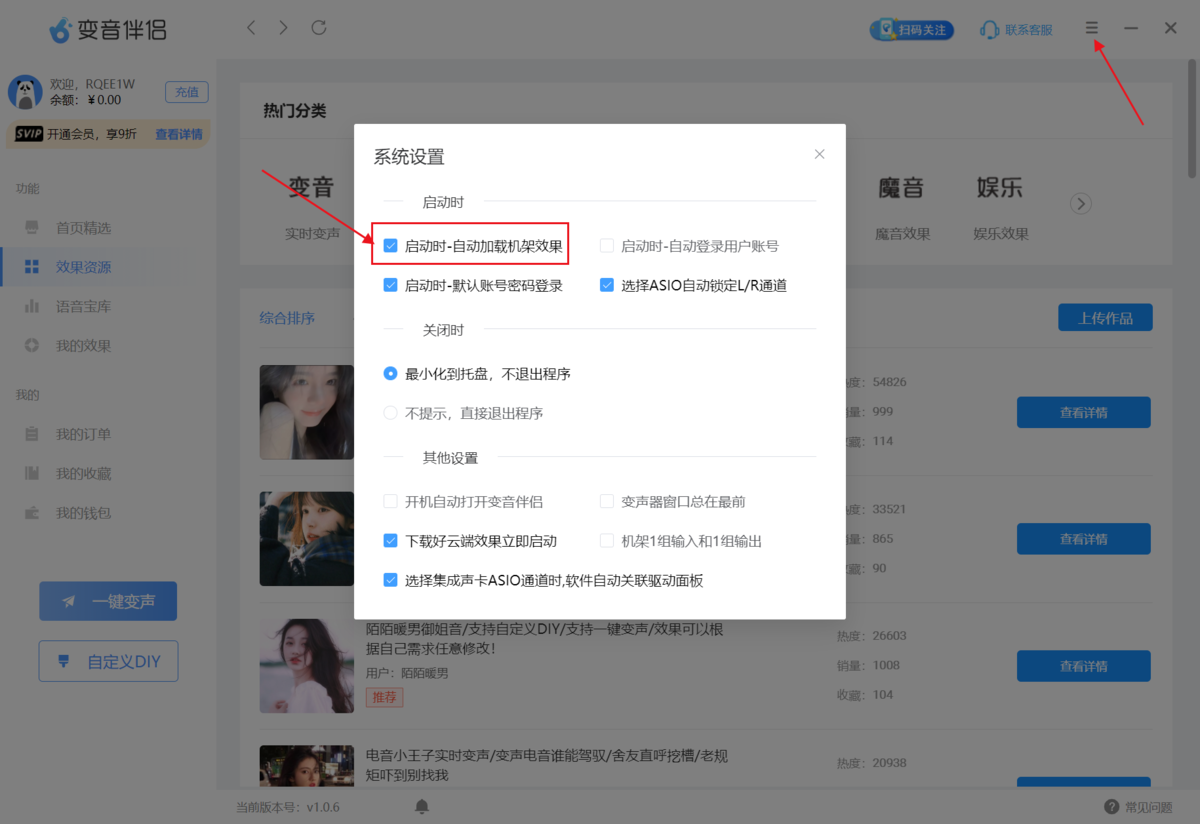Click the panda user avatar
The width and height of the screenshot is (1200, 824).
25,92
